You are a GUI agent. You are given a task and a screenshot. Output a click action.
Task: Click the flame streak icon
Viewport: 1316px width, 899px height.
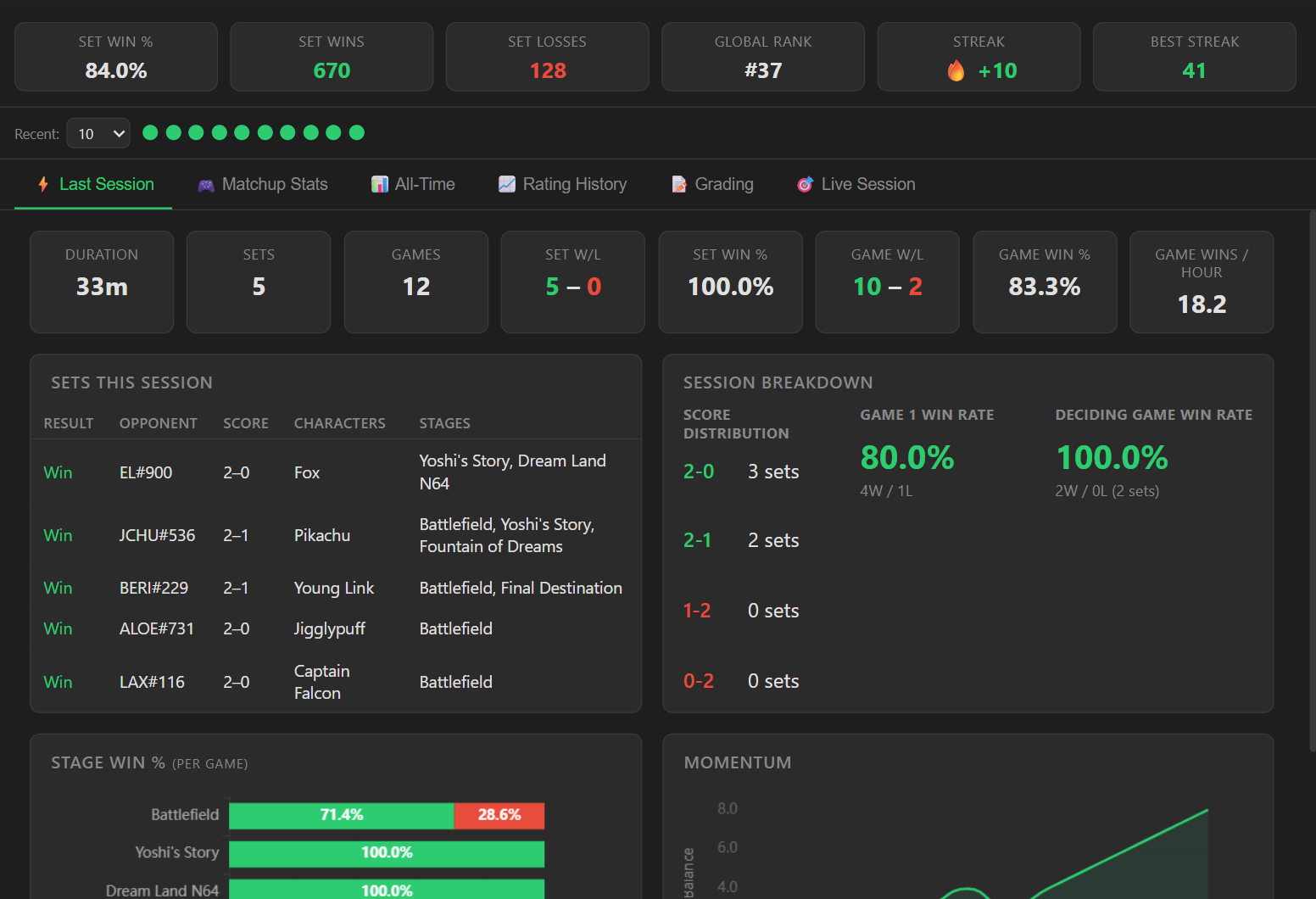[956, 70]
